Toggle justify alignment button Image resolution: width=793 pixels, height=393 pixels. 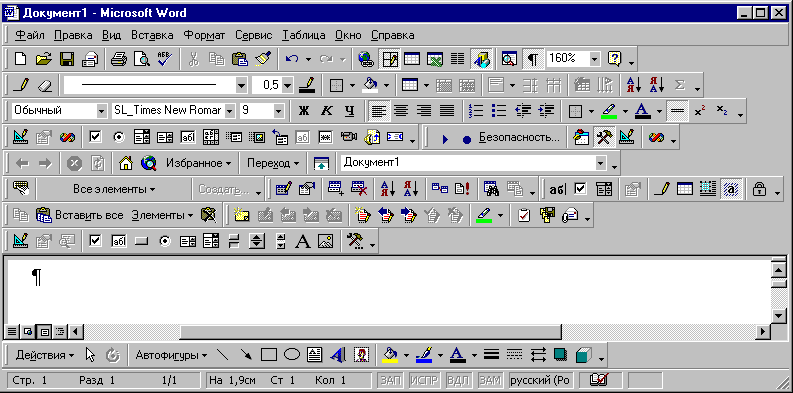click(x=447, y=111)
